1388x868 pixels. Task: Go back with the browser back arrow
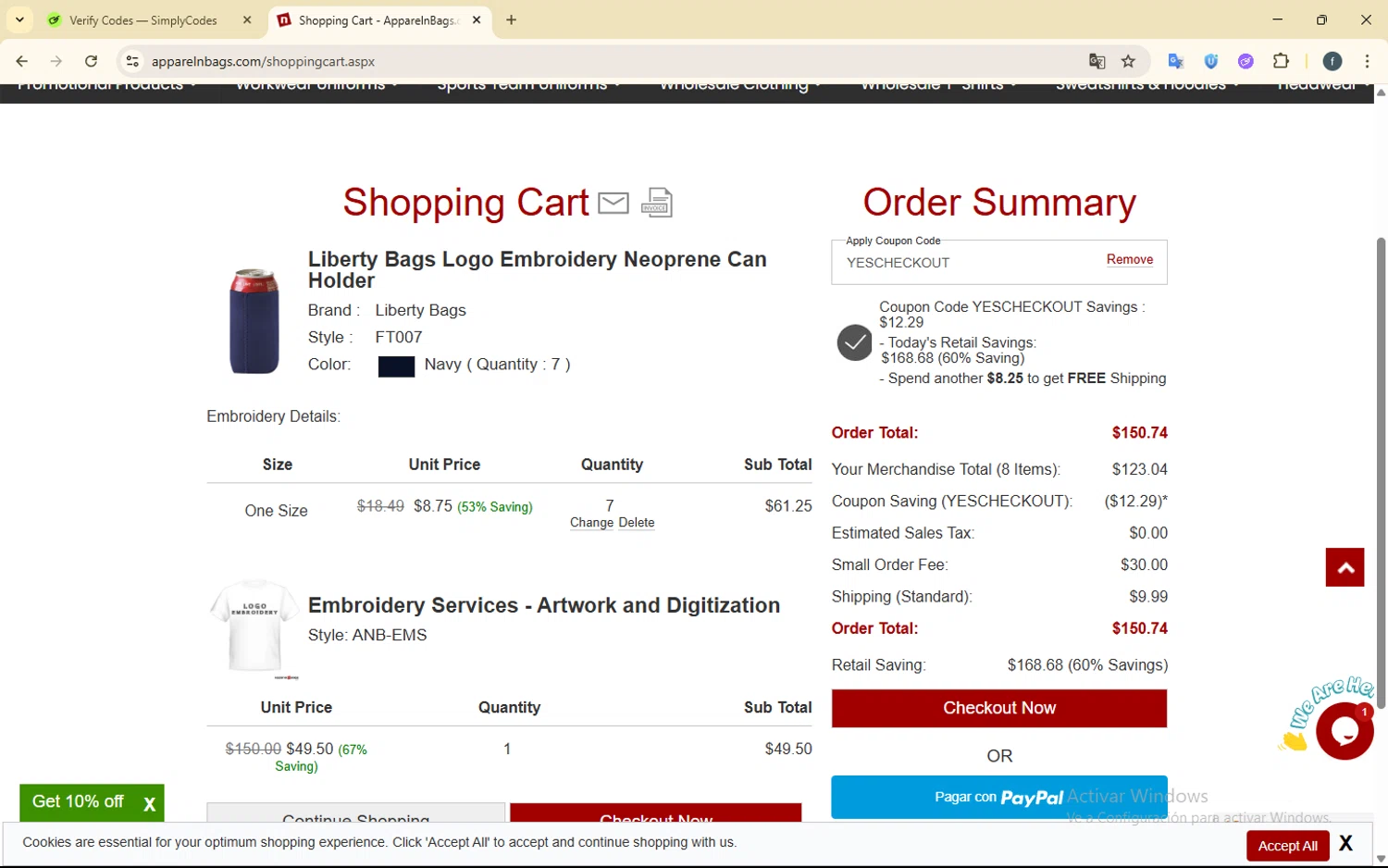pyautogui.click(x=22, y=61)
